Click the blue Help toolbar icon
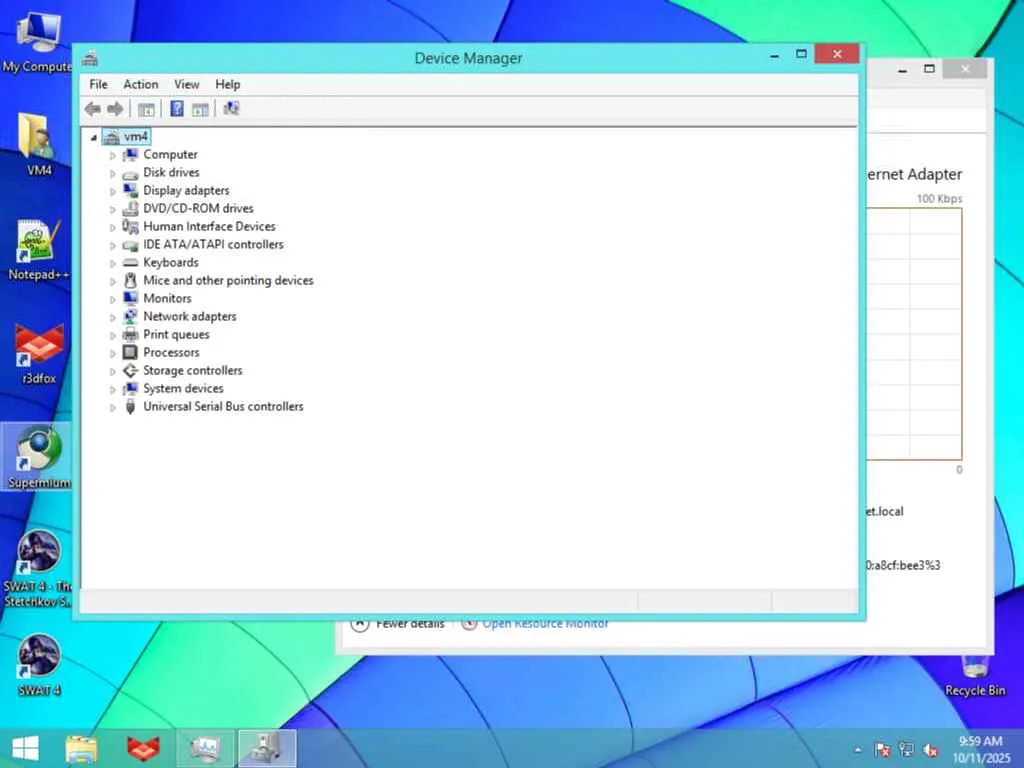This screenshot has width=1024, height=768. point(176,109)
